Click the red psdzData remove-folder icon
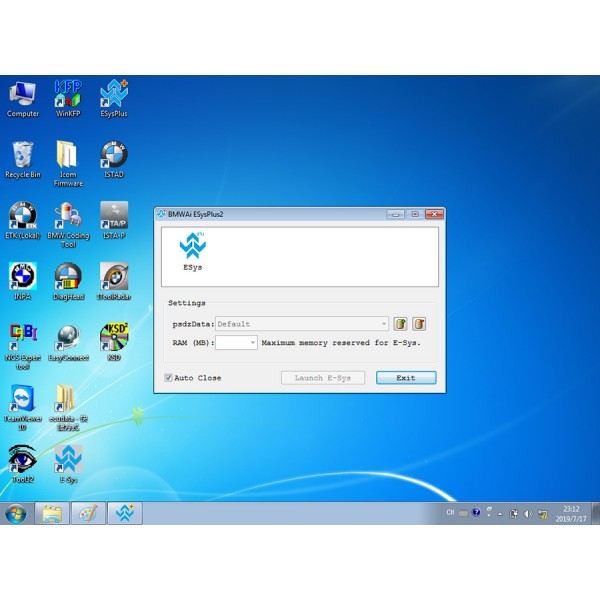This screenshot has width=600, height=600. point(419,324)
